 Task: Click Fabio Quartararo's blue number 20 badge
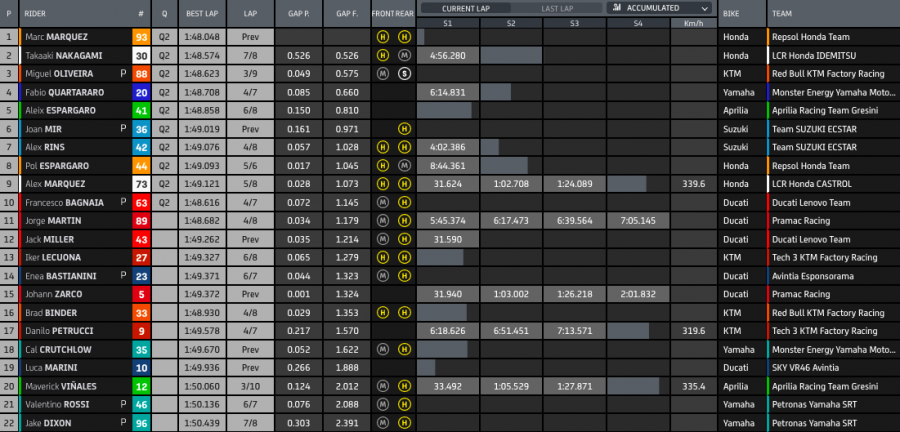pos(142,92)
